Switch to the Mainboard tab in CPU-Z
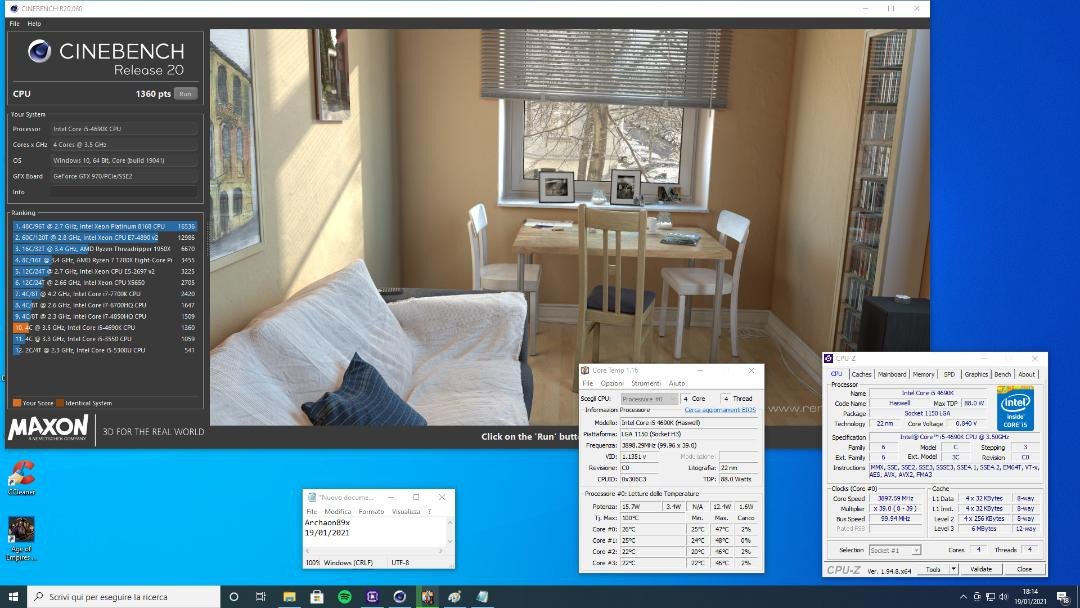Image resolution: width=1080 pixels, height=608 pixels. point(892,375)
